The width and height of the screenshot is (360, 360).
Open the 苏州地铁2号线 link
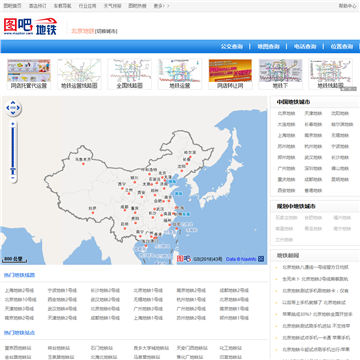coord(191,318)
